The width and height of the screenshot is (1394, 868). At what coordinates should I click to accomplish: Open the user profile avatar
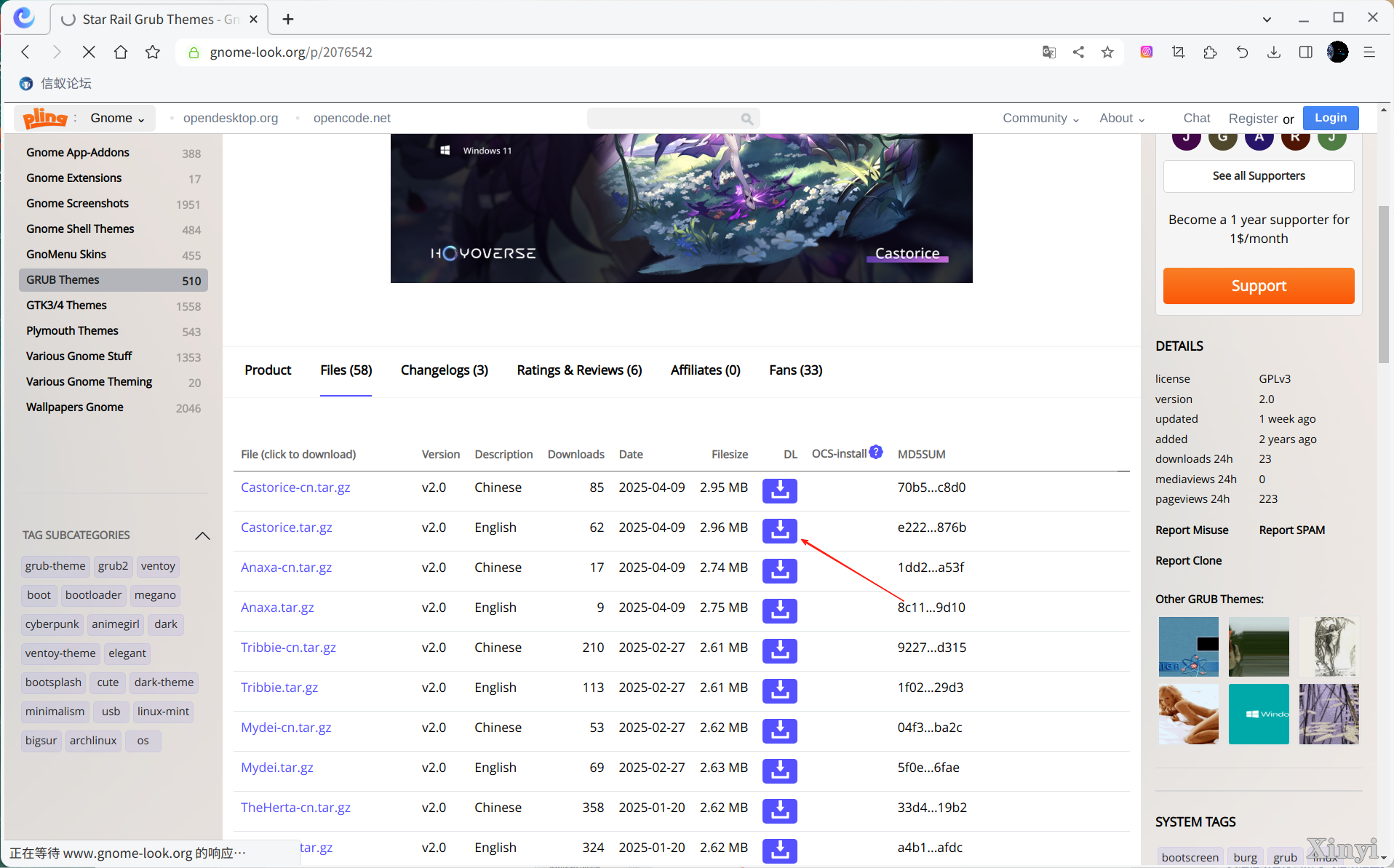click(1337, 52)
